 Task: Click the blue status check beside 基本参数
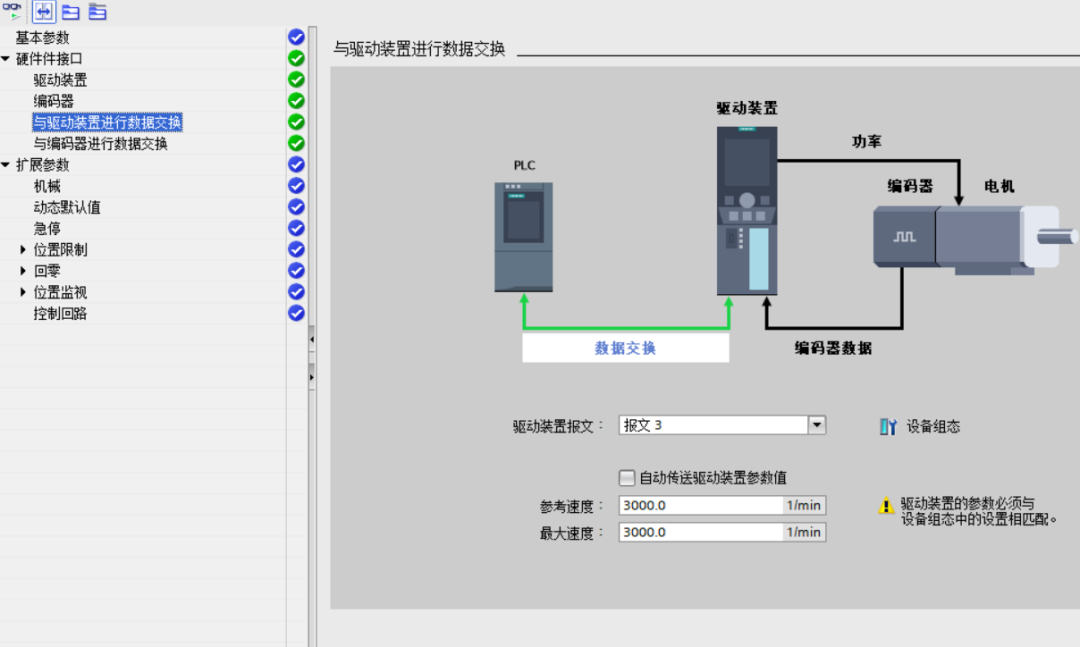[296, 37]
